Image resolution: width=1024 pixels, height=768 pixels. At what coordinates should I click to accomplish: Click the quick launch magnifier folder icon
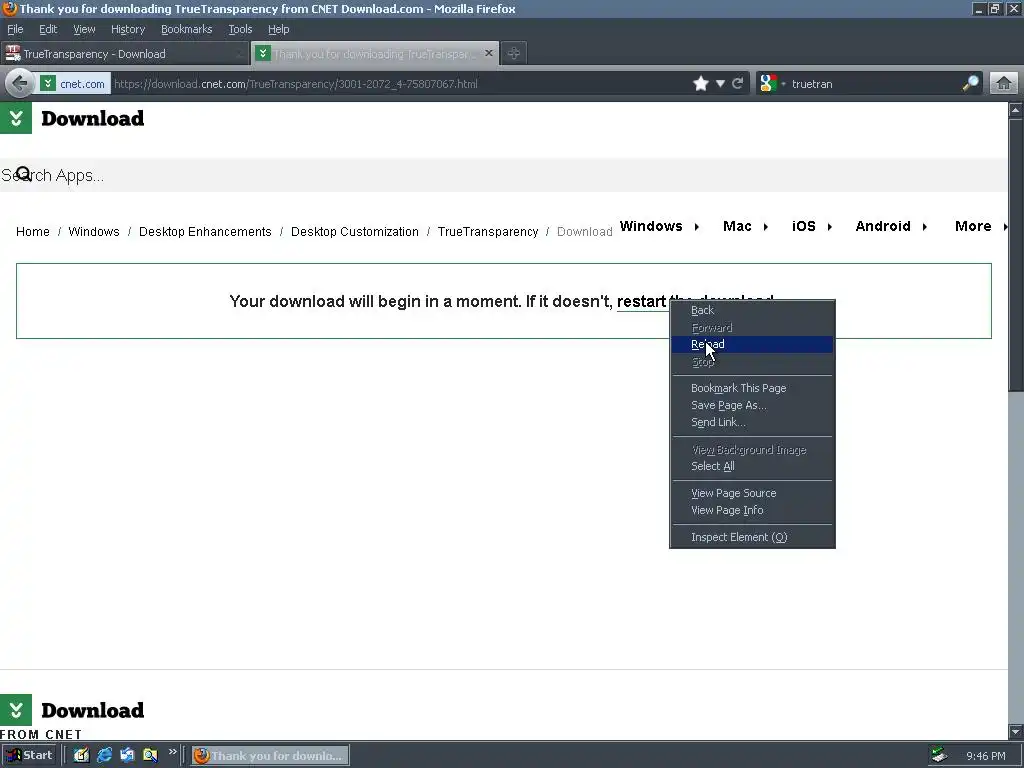150,756
